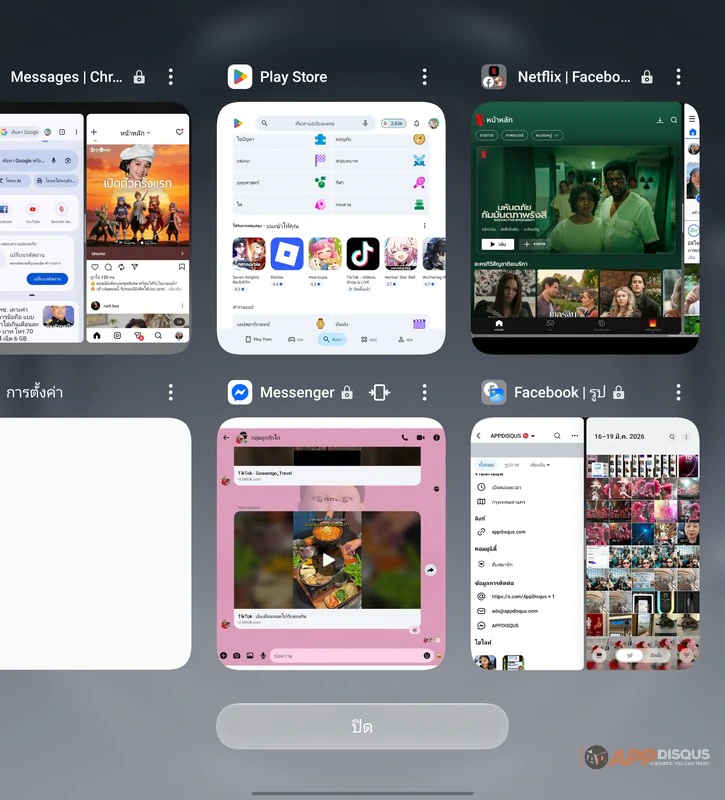Unlock the Messenger app card
This screenshot has width=725, height=800.
[x=347, y=393]
